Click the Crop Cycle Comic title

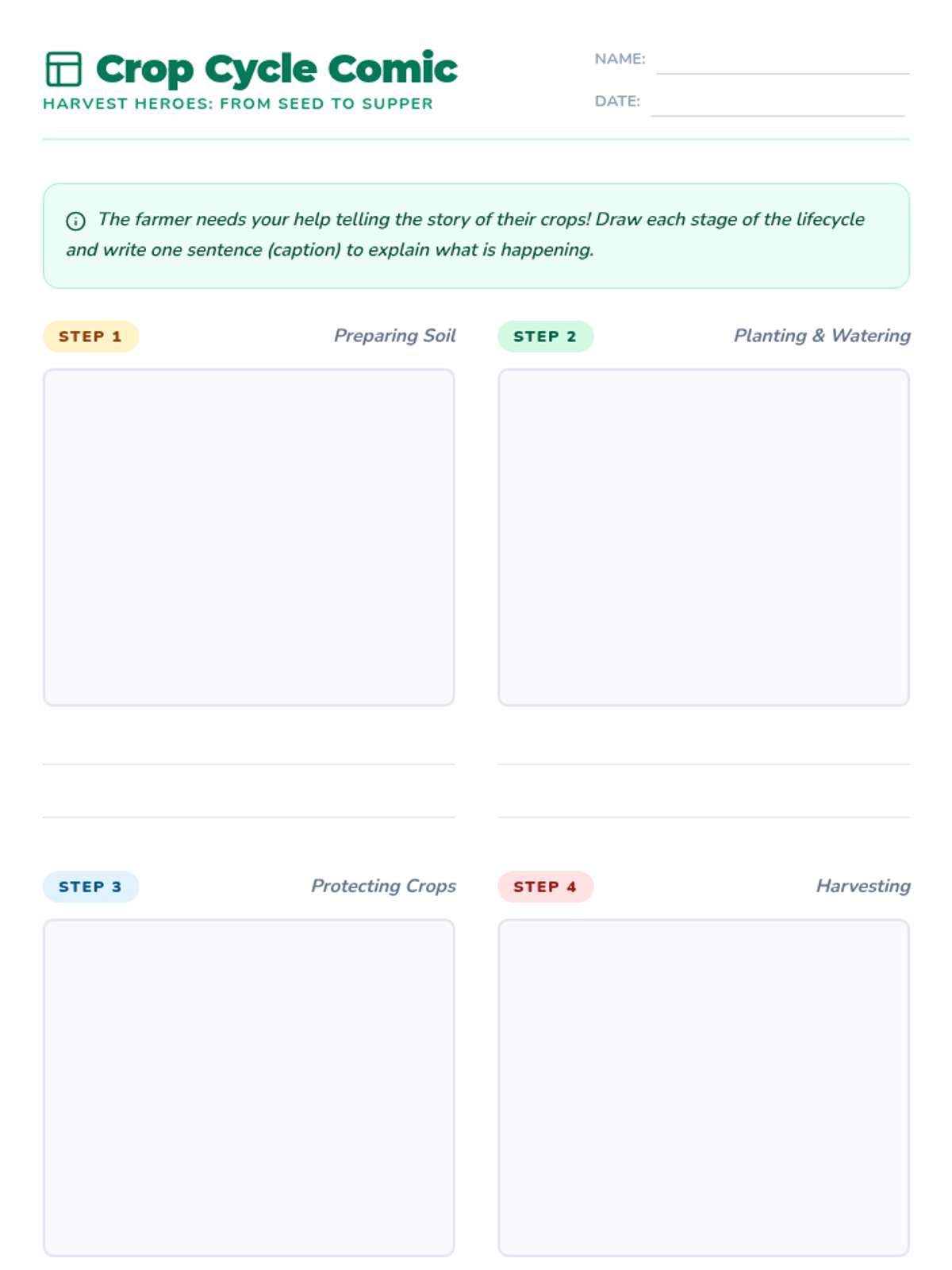pos(276,69)
